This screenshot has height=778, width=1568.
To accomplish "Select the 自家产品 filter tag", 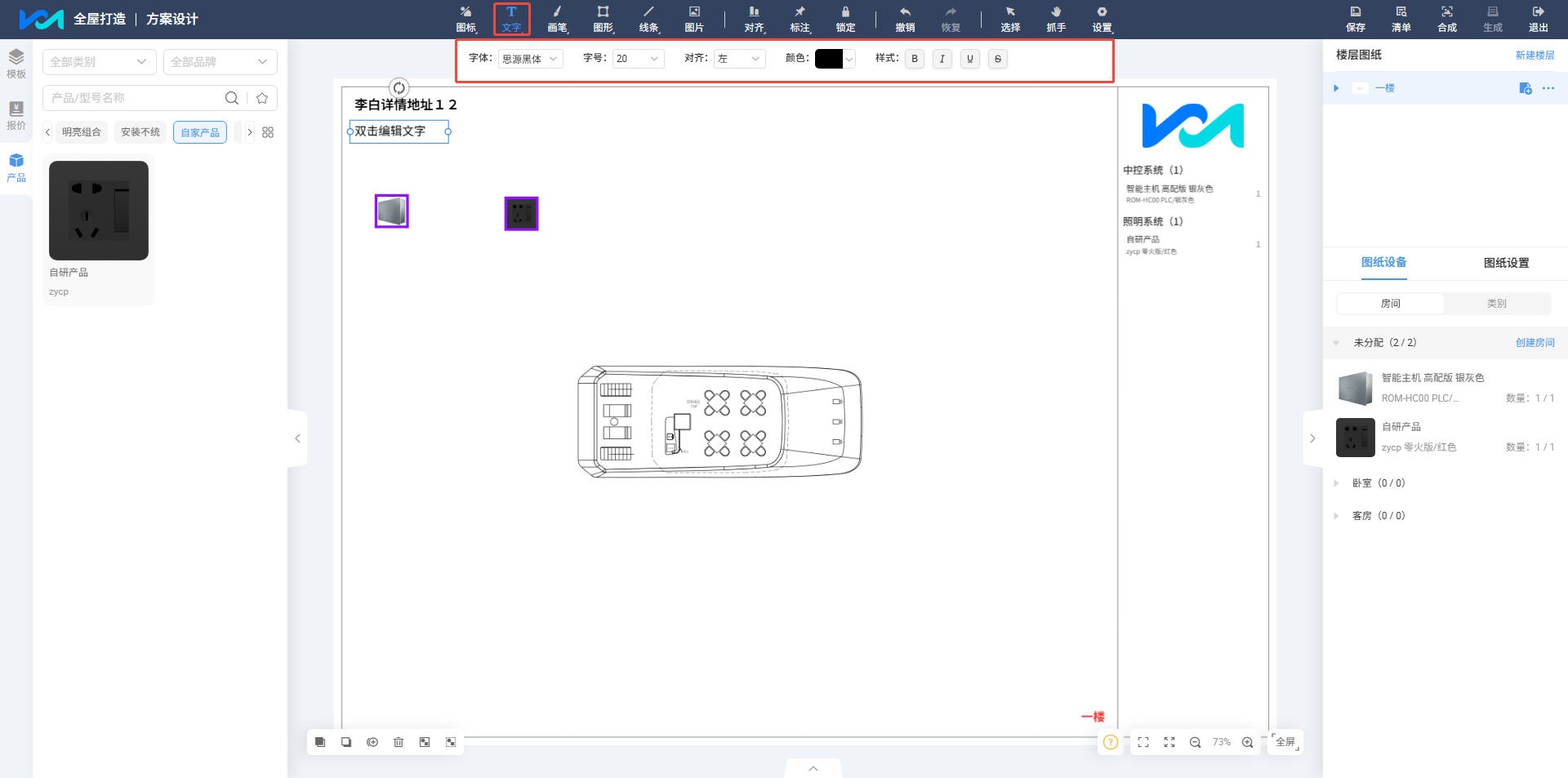I will coord(200,132).
